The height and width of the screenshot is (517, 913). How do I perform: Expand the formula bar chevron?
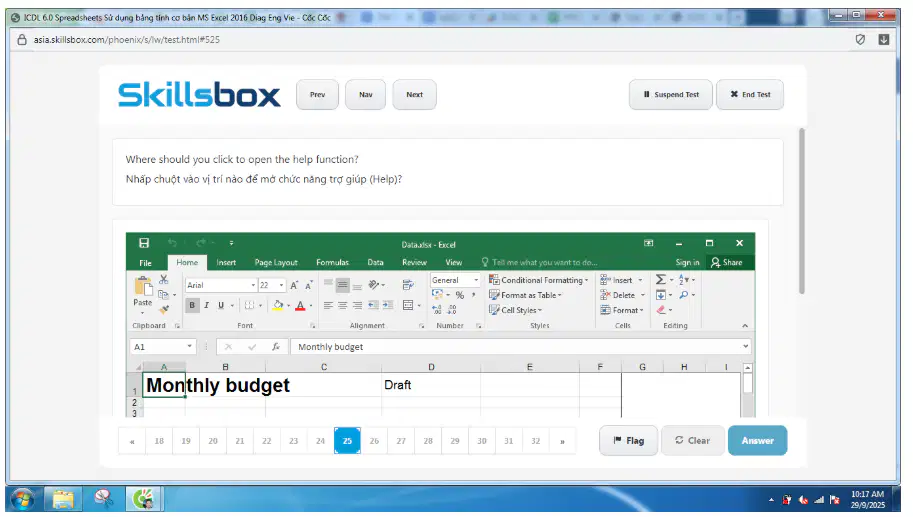tap(745, 346)
